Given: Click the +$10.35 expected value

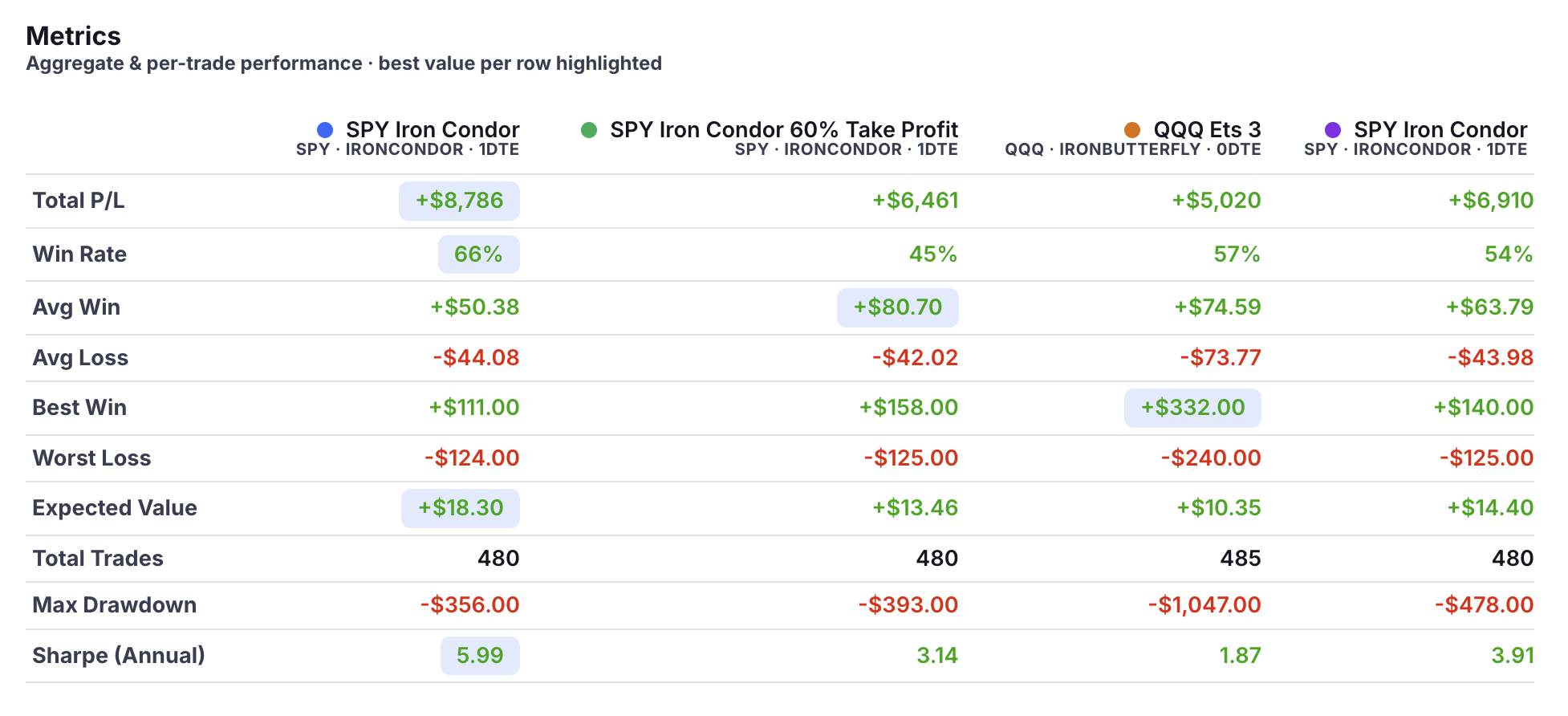Looking at the screenshot, I should 1219,508.
